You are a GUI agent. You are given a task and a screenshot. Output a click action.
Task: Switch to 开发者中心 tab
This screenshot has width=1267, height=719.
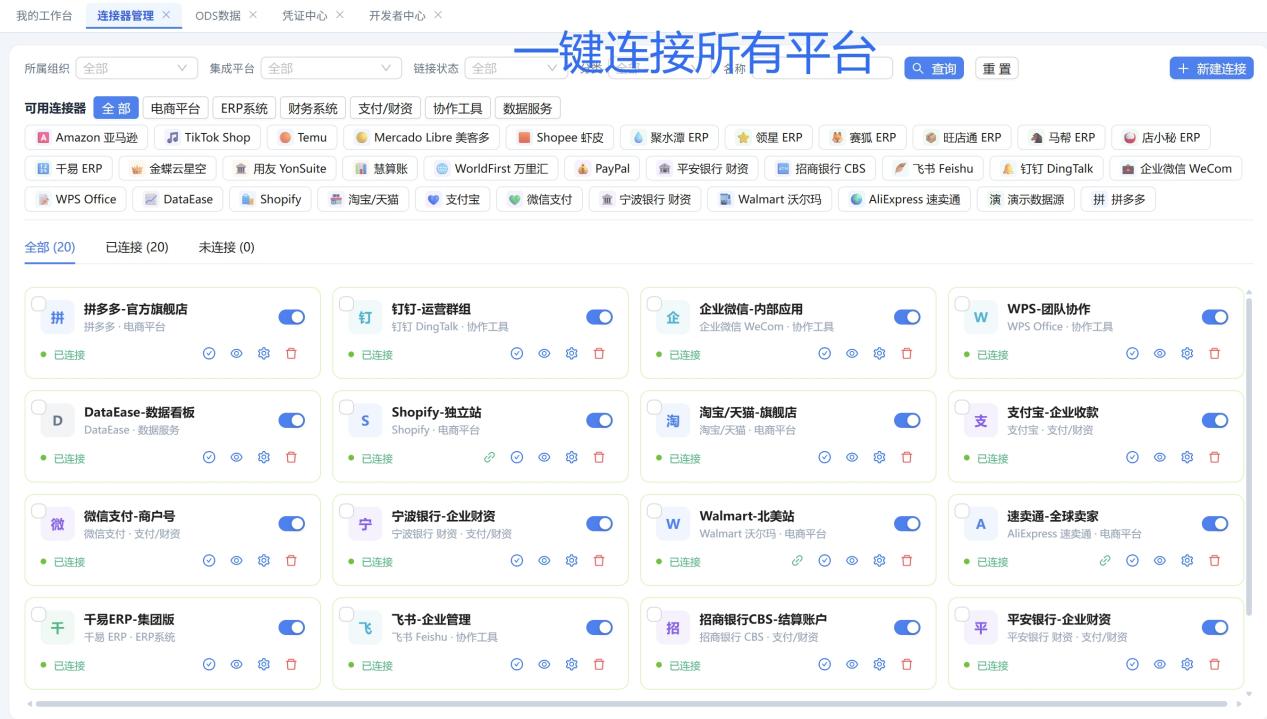pos(397,16)
